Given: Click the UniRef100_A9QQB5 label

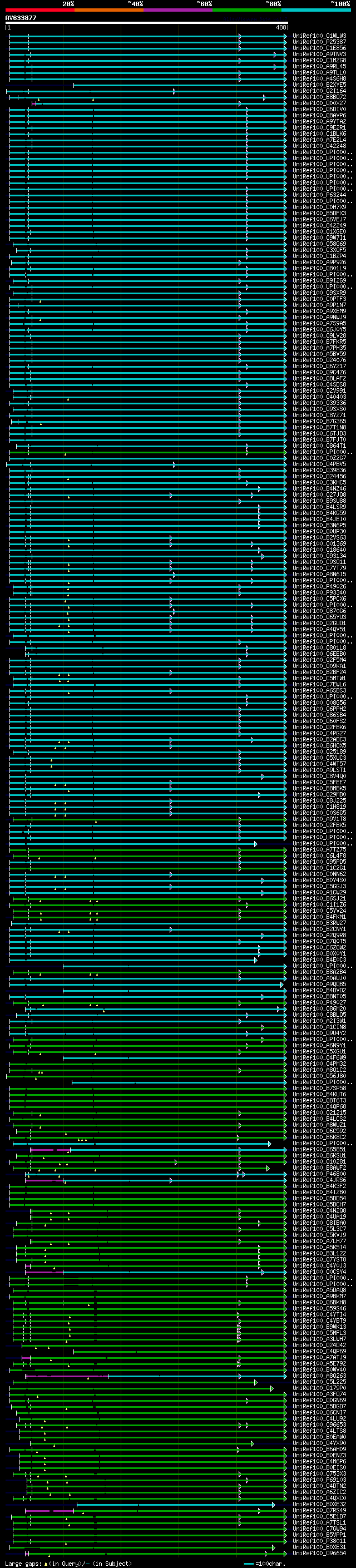Looking at the screenshot, I should (x=319, y=985).
